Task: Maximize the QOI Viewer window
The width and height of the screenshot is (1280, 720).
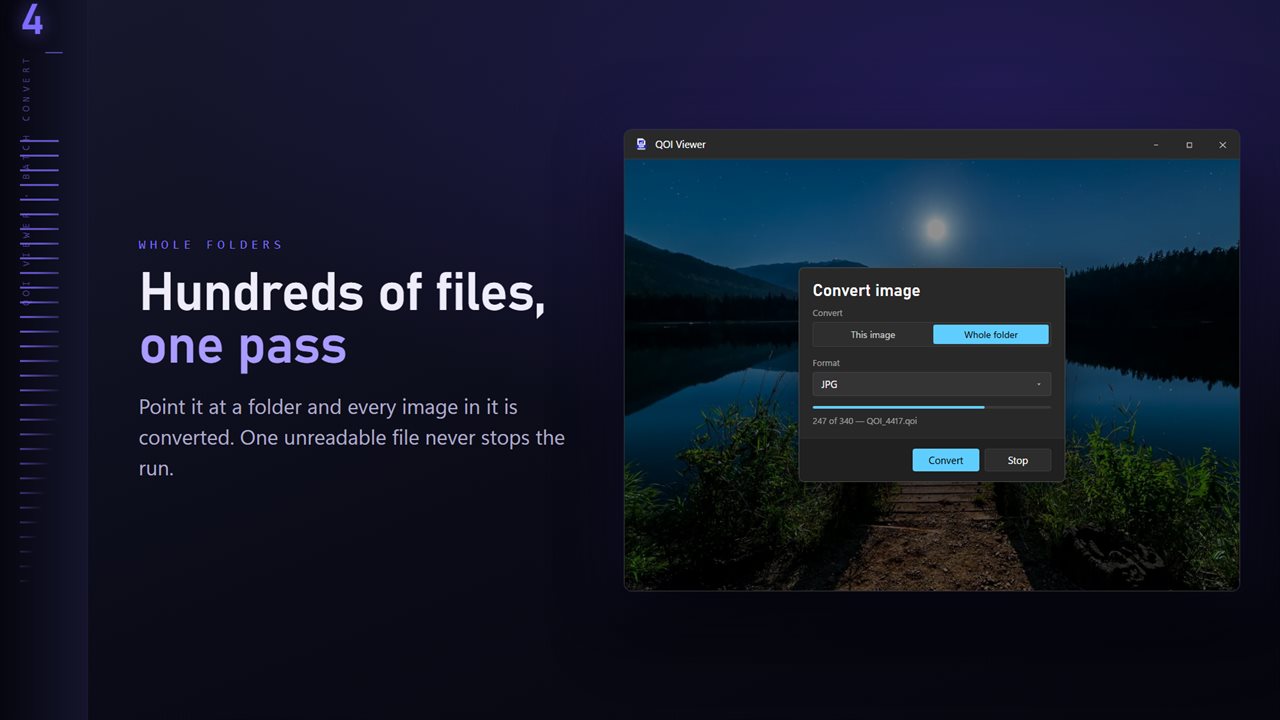Action: click(x=1189, y=145)
